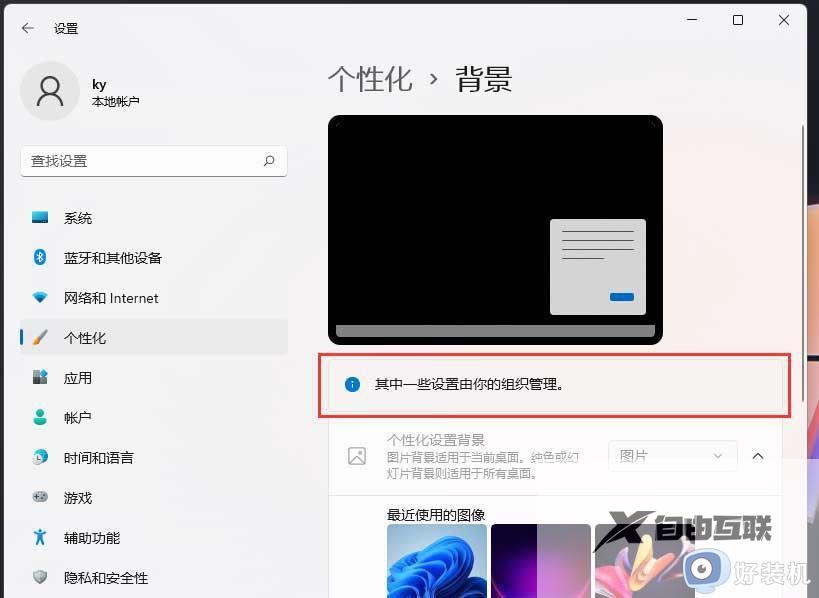Open 应用 using its apps icon

[40, 377]
